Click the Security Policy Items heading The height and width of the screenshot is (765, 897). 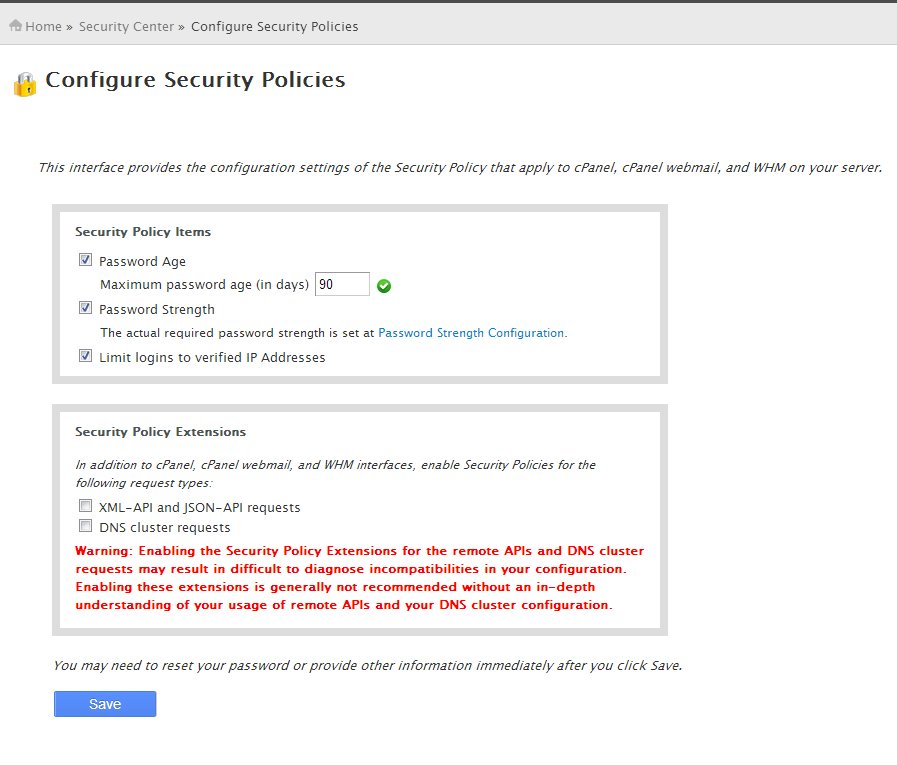tap(143, 232)
